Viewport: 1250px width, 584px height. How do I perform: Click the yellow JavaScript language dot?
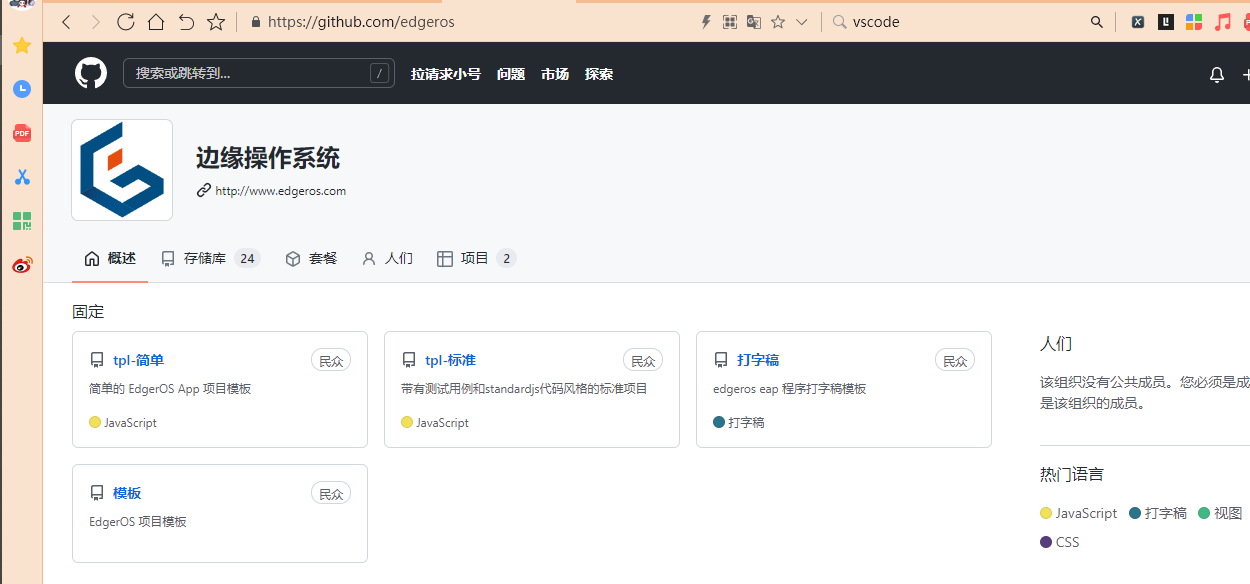(x=1044, y=513)
